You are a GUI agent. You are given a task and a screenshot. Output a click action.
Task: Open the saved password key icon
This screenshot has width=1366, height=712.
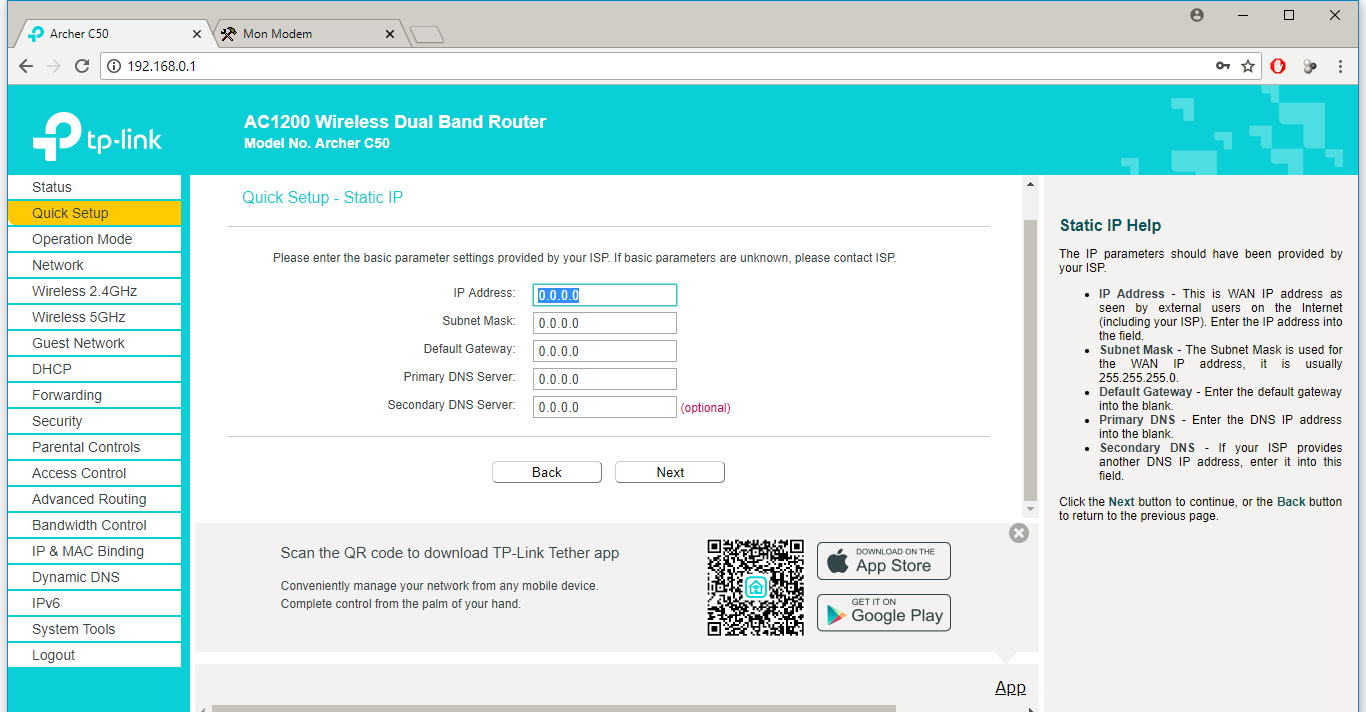click(1222, 66)
